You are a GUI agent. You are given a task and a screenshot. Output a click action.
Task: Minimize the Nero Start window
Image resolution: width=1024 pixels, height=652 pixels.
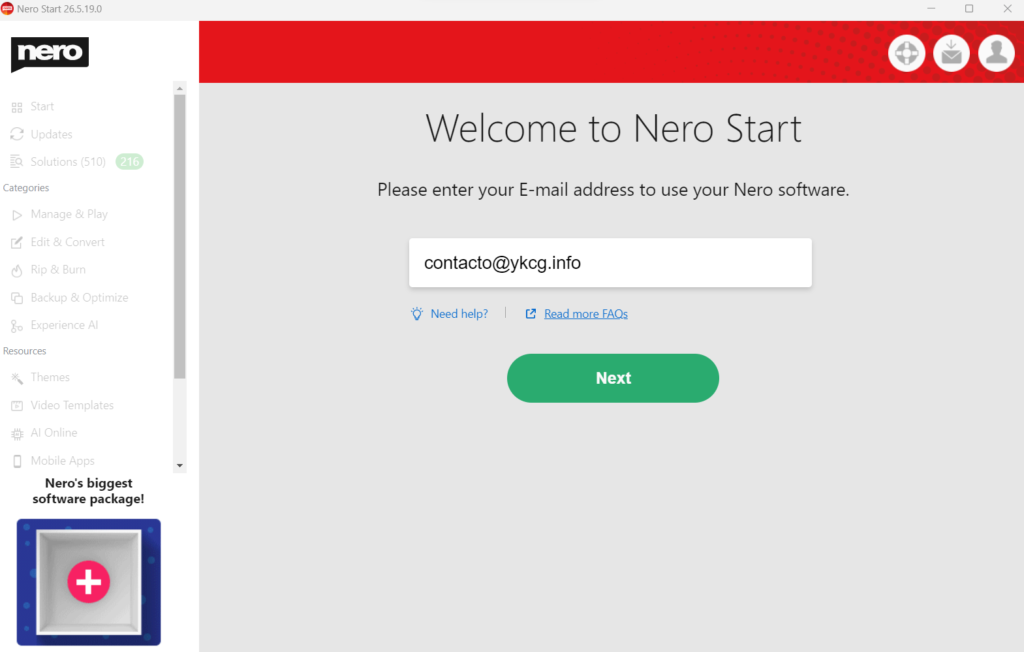931,8
